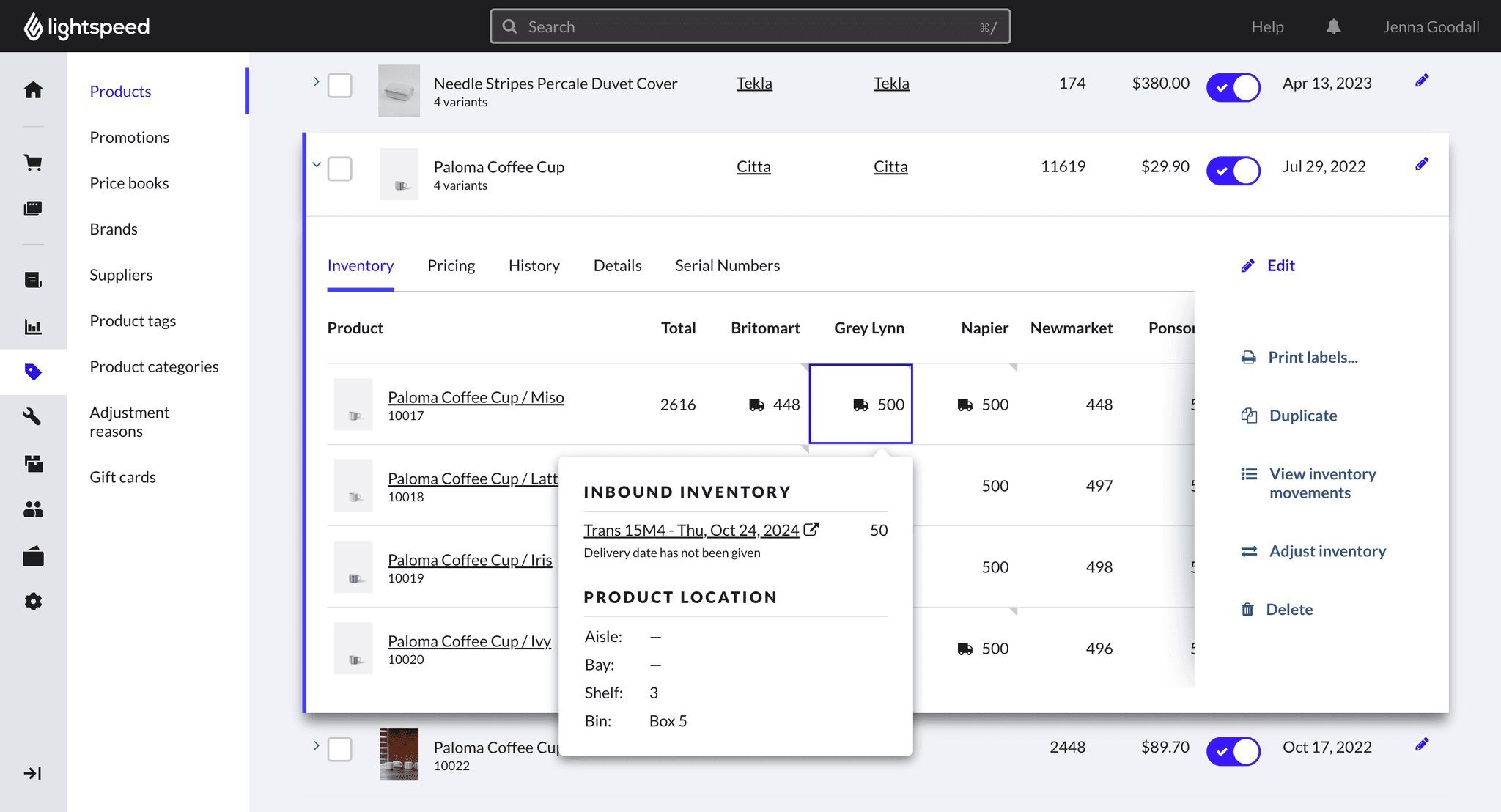This screenshot has width=1501, height=812.
Task: Toggle off Paloma Coffee Cup active switch
Action: (x=1233, y=171)
